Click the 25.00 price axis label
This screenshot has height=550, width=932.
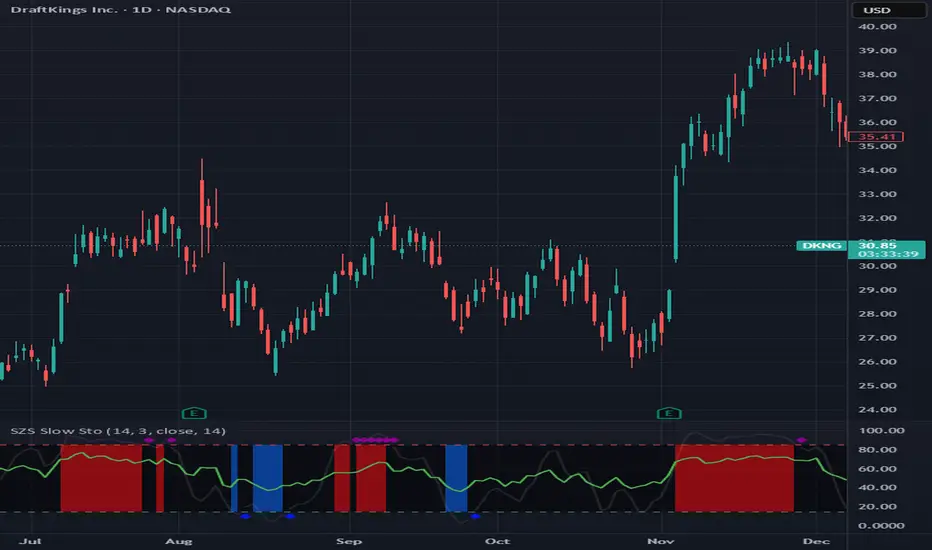pos(877,385)
